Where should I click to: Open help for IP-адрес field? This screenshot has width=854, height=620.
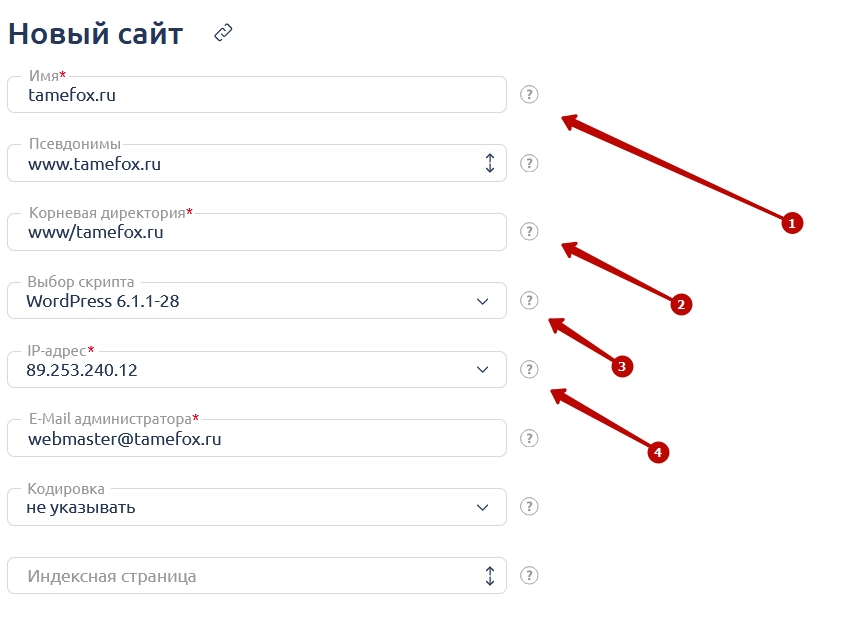click(529, 369)
